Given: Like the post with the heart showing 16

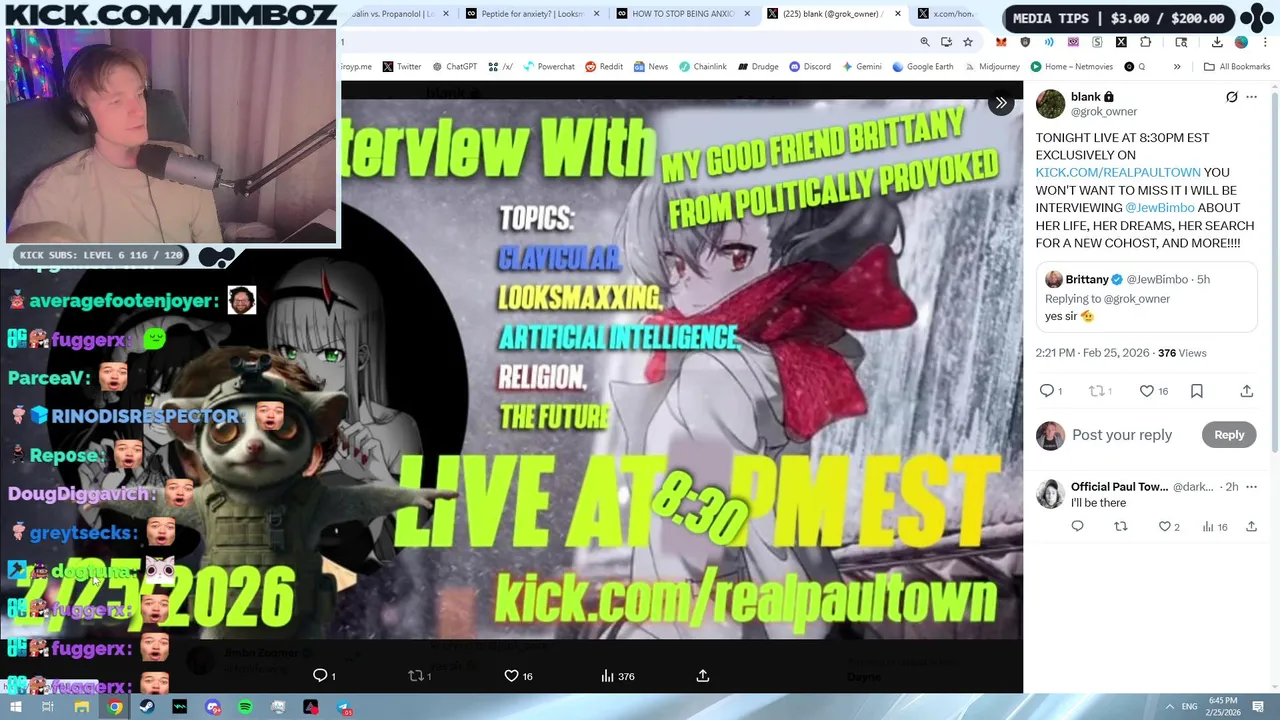Looking at the screenshot, I should click(x=1147, y=391).
